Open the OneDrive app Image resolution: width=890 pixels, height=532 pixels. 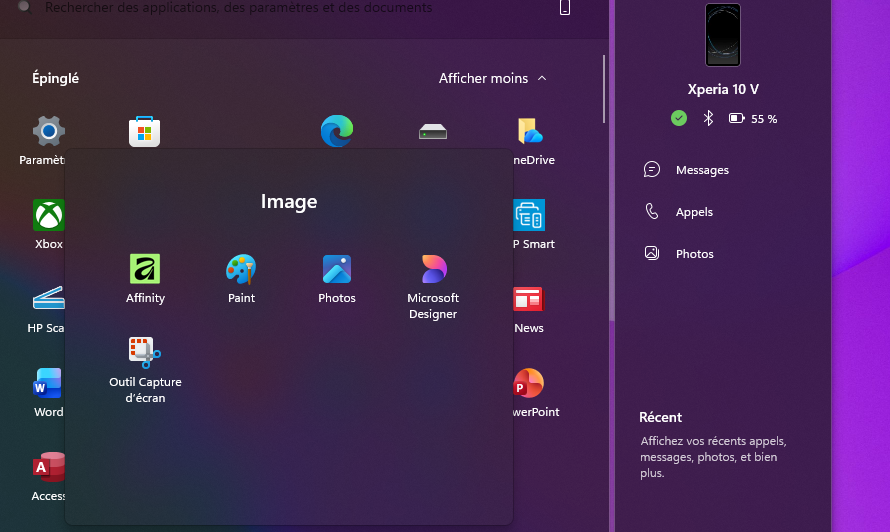point(532,141)
